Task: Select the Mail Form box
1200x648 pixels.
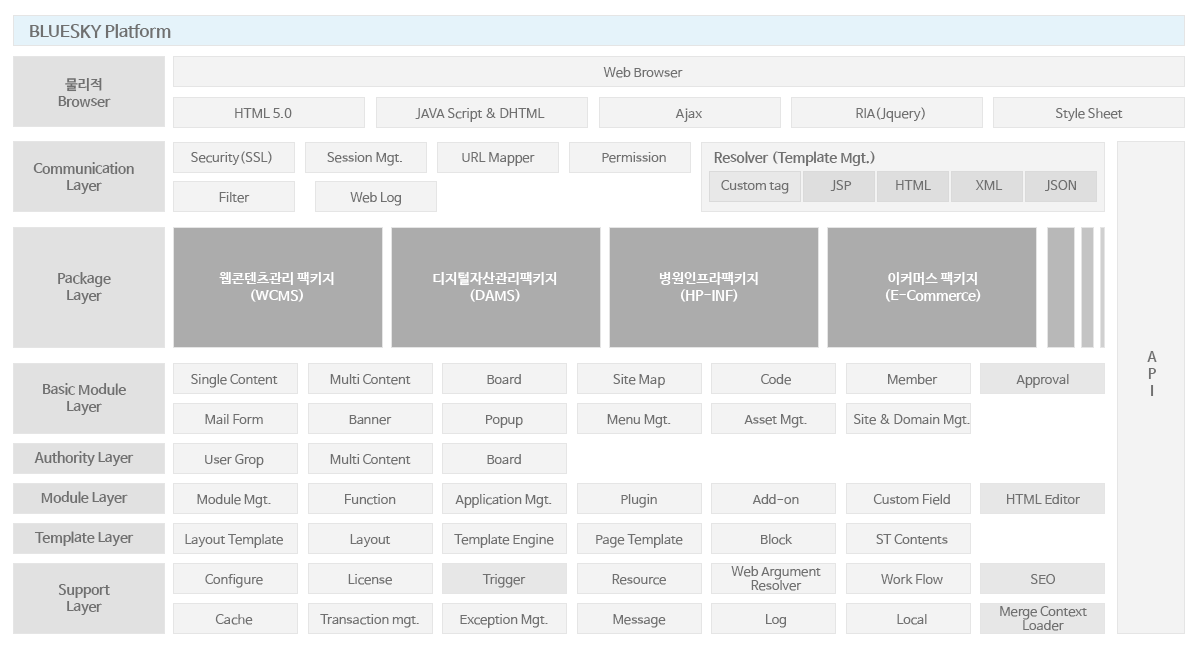Action: 235,419
